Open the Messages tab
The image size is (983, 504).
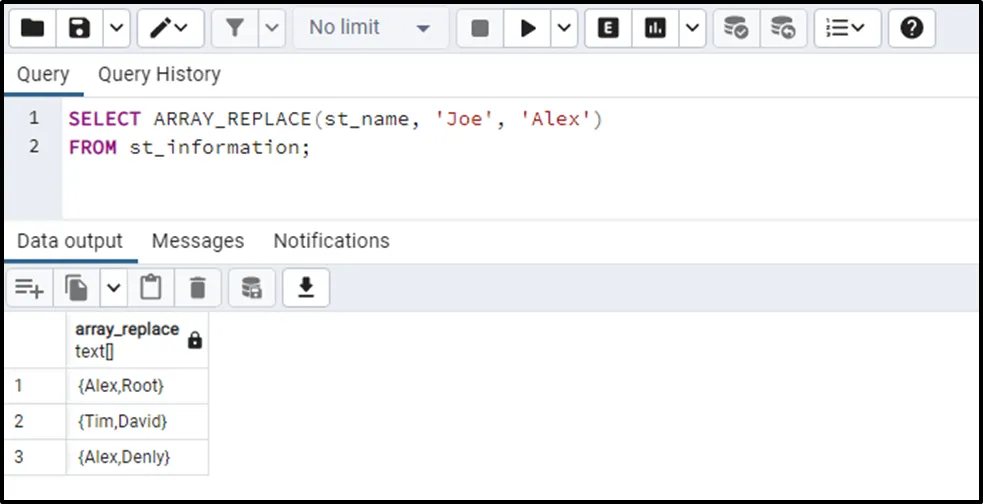click(198, 241)
